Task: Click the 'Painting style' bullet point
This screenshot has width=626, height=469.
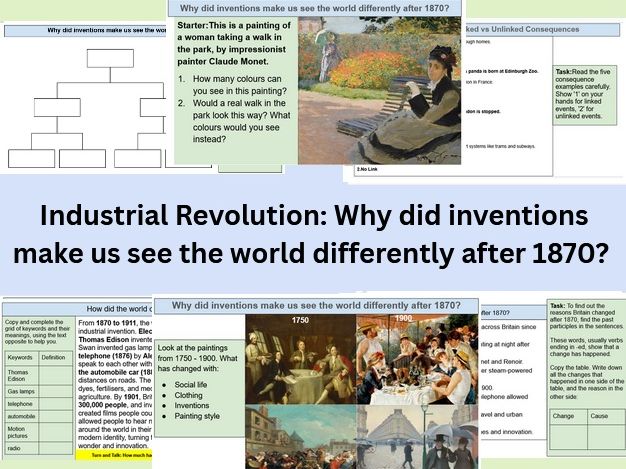Action: click(x=197, y=416)
